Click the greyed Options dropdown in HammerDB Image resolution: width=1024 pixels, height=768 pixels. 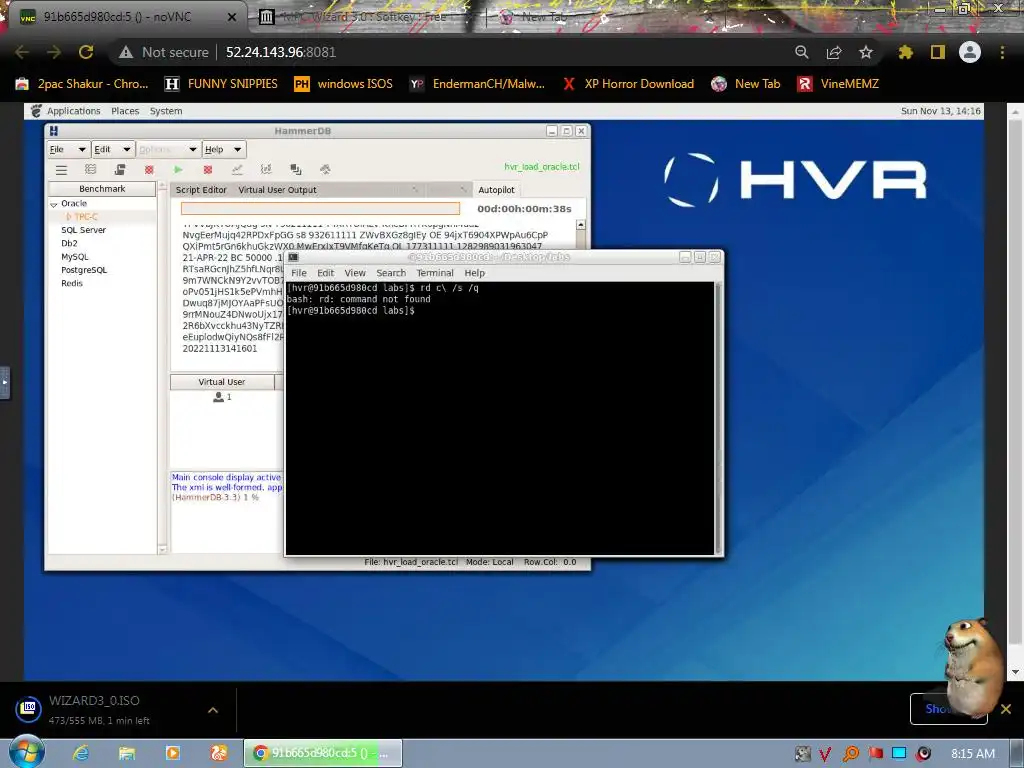tap(168, 150)
